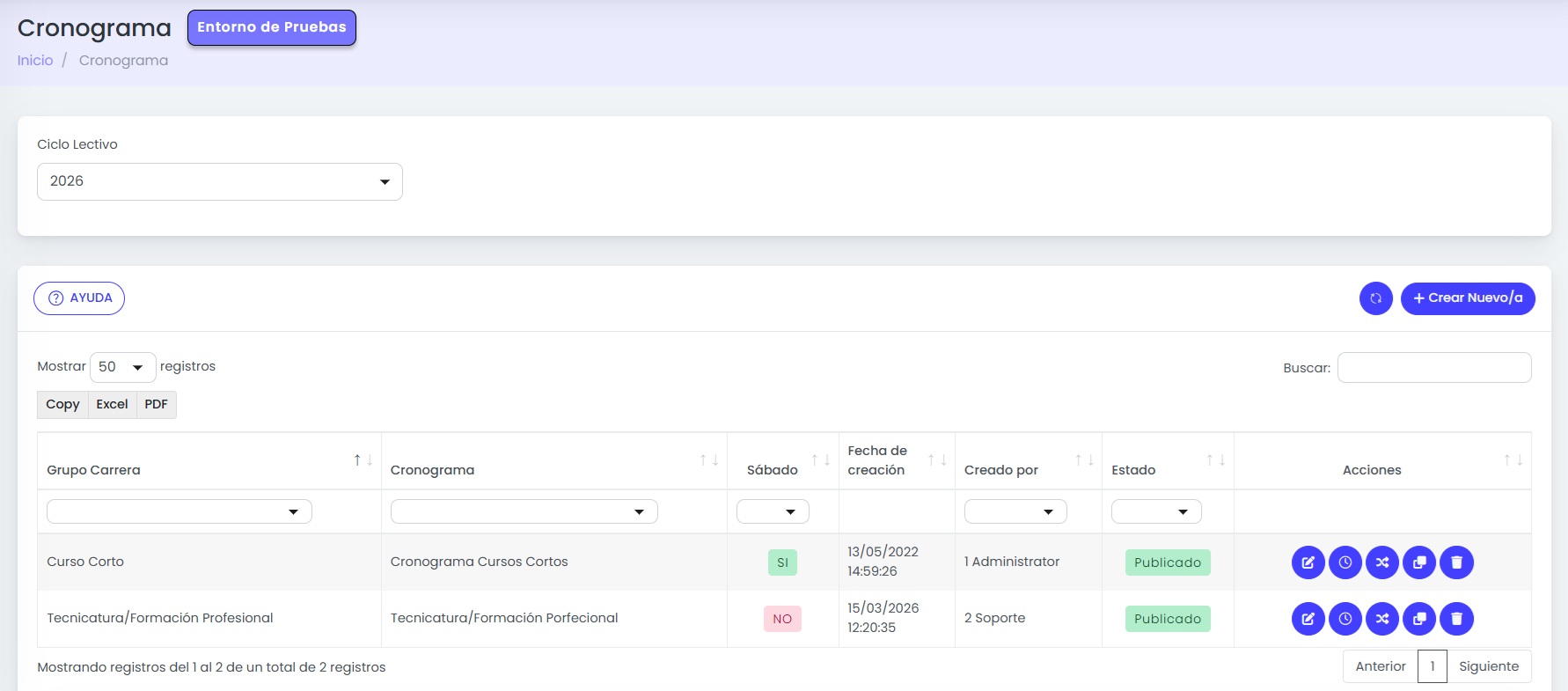Sort table by Cronograma column
1568x691 pixels.
(554, 461)
